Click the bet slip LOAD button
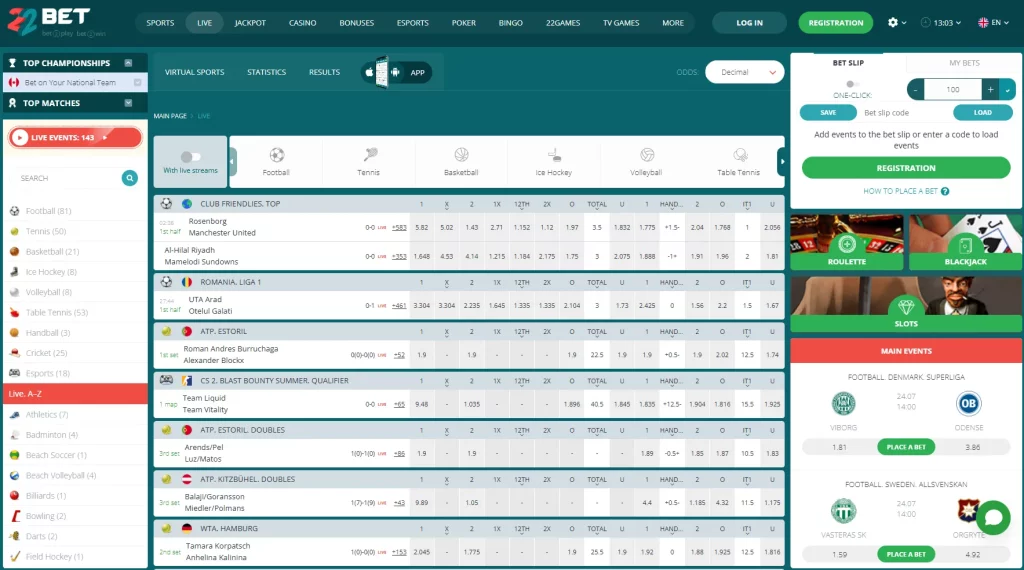Image resolution: width=1024 pixels, height=570 pixels. [982, 112]
